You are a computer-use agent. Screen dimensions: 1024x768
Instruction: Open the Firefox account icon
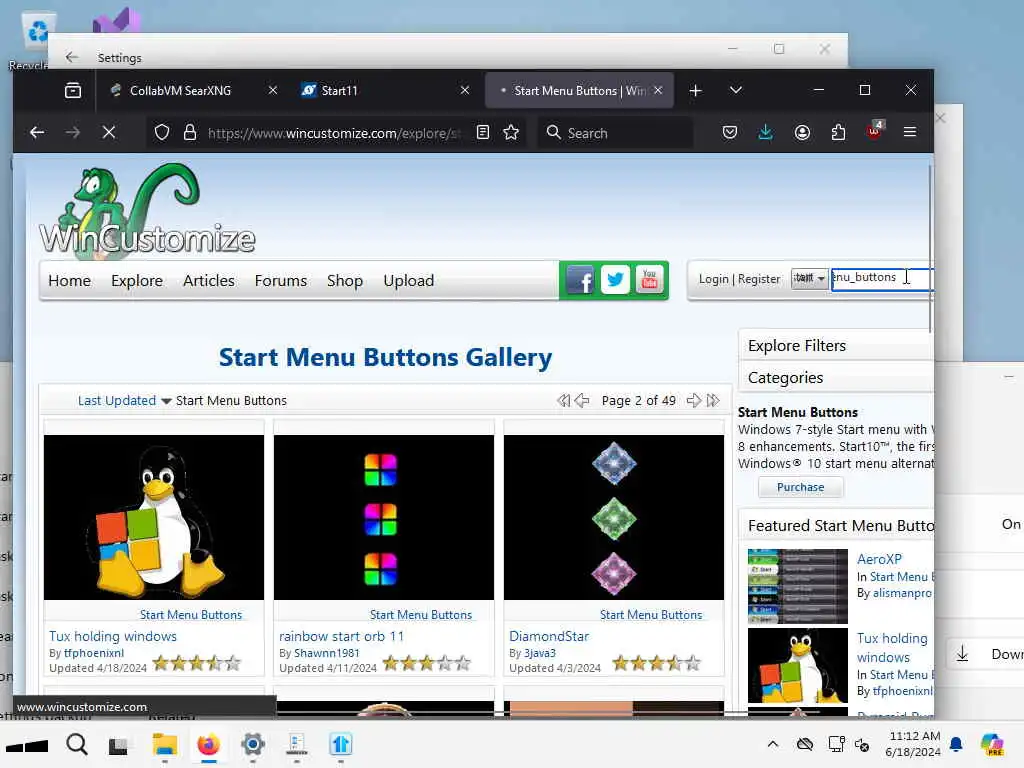(x=803, y=133)
